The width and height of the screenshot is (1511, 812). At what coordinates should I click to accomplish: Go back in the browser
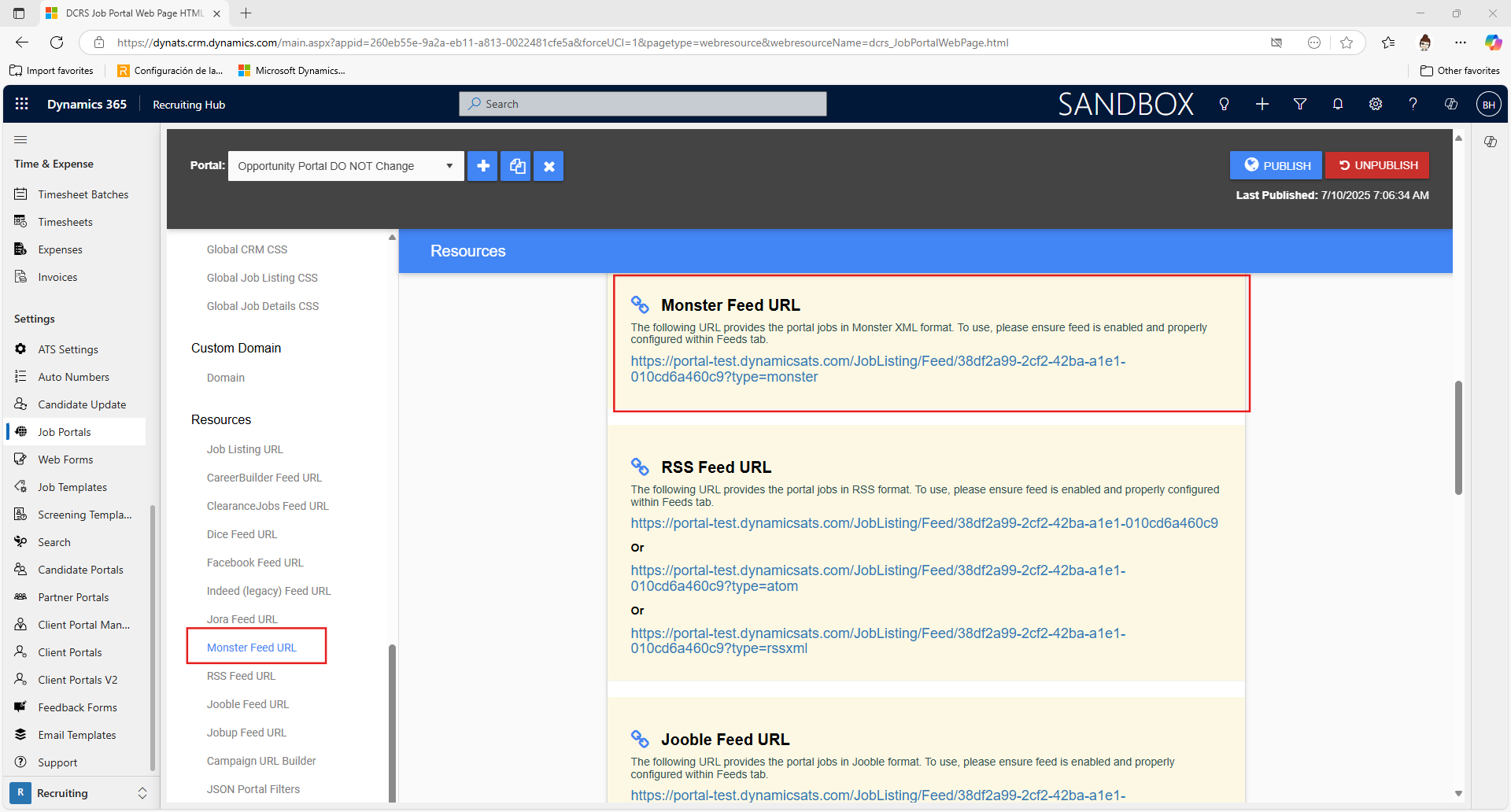[22, 42]
